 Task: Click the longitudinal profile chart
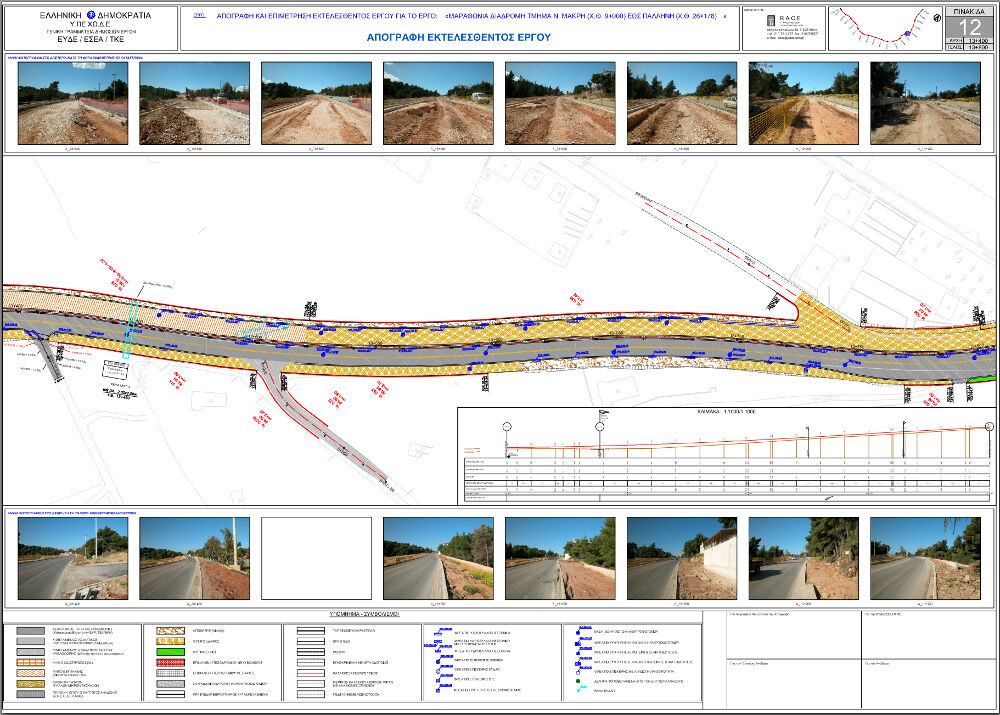pos(726,455)
